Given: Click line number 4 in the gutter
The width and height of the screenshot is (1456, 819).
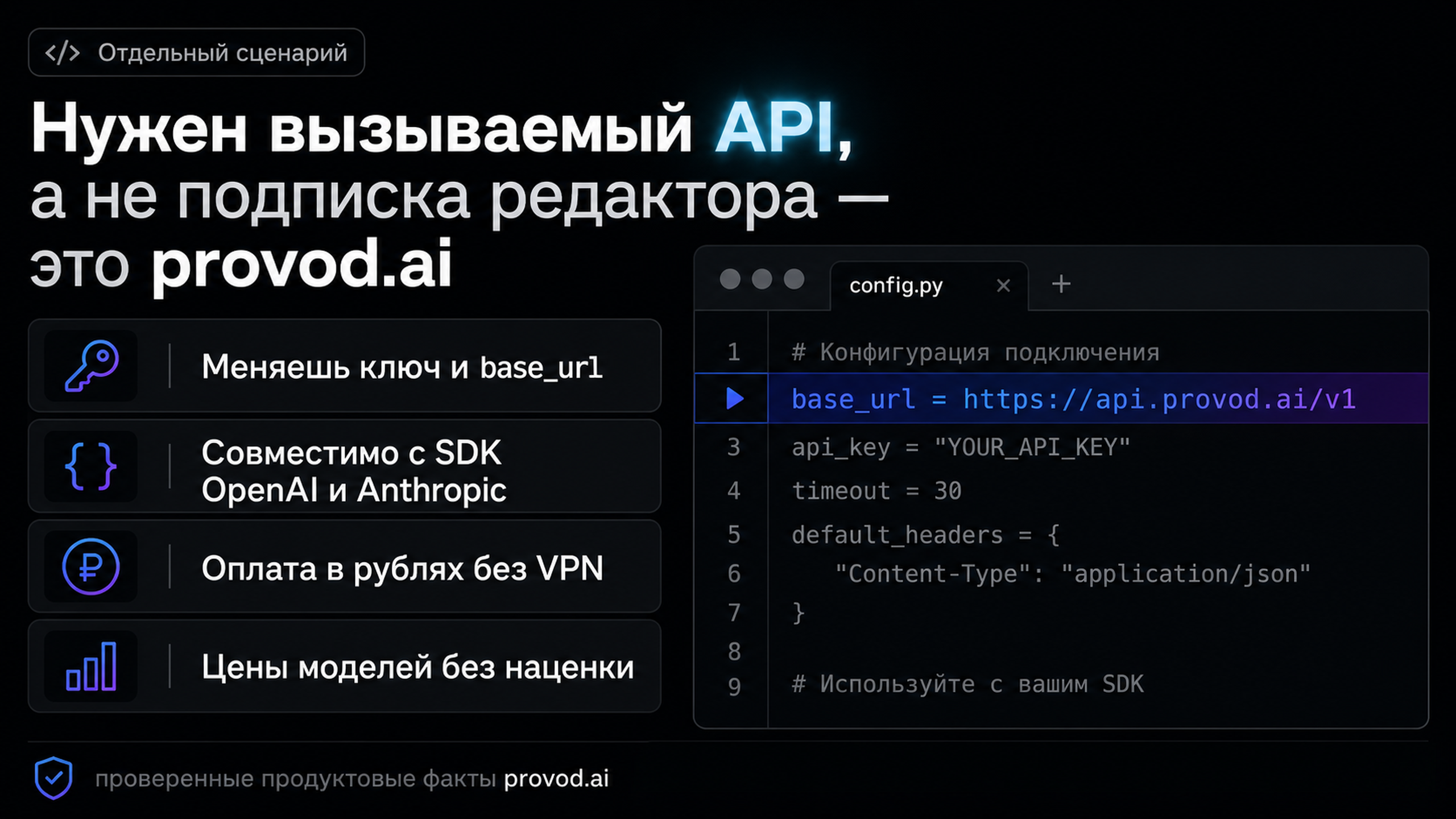Looking at the screenshot, I should click(734, 490).
